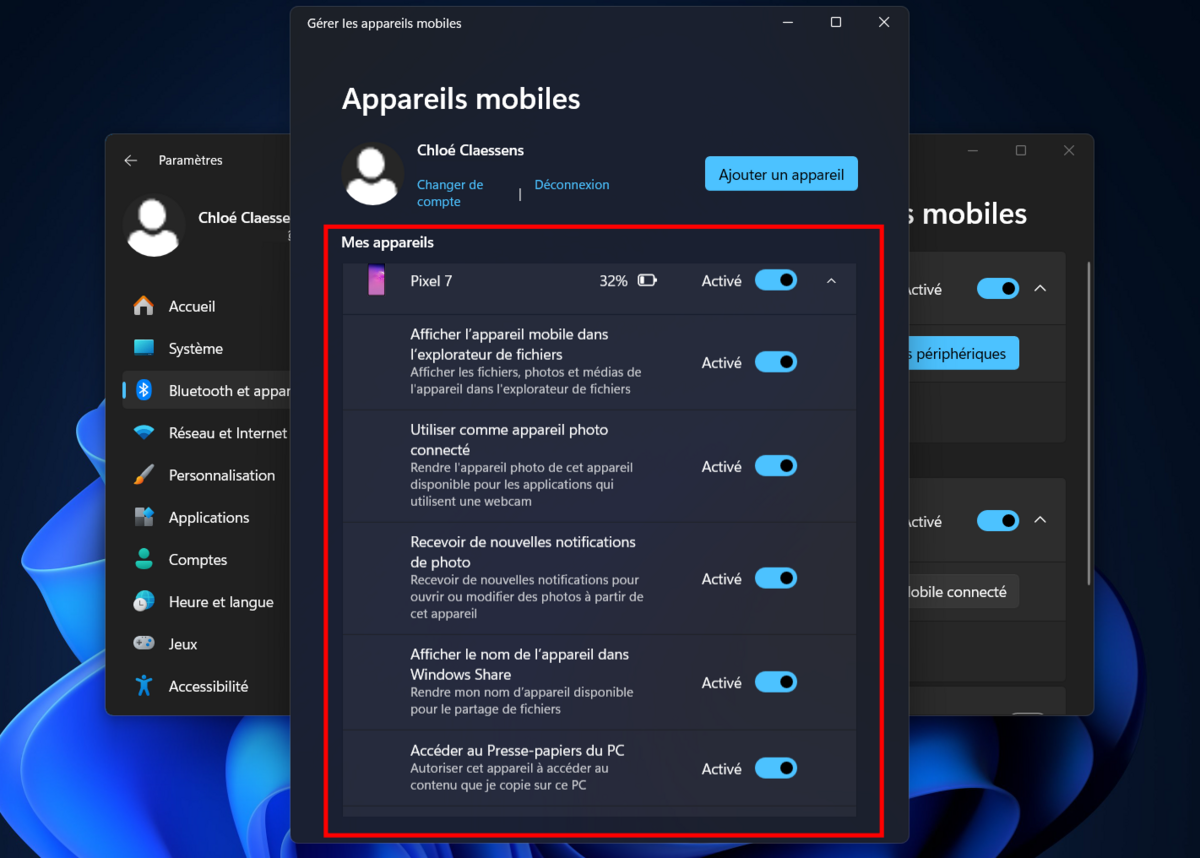
Task: Click the Heure et langue clock icon
Action: 144,601
